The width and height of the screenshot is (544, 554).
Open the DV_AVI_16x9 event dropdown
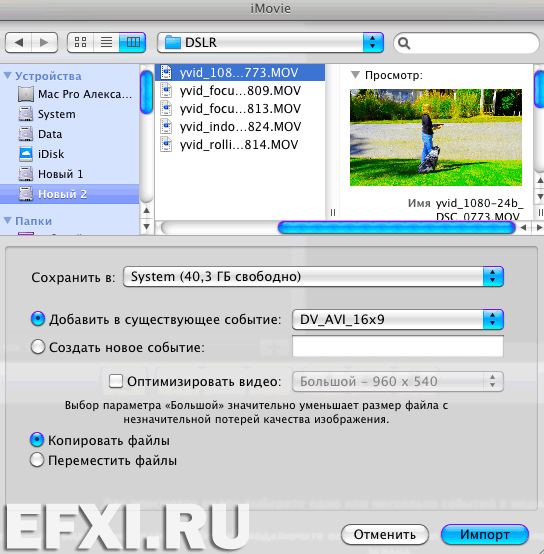pyautogui.click(x=398, y=319)
